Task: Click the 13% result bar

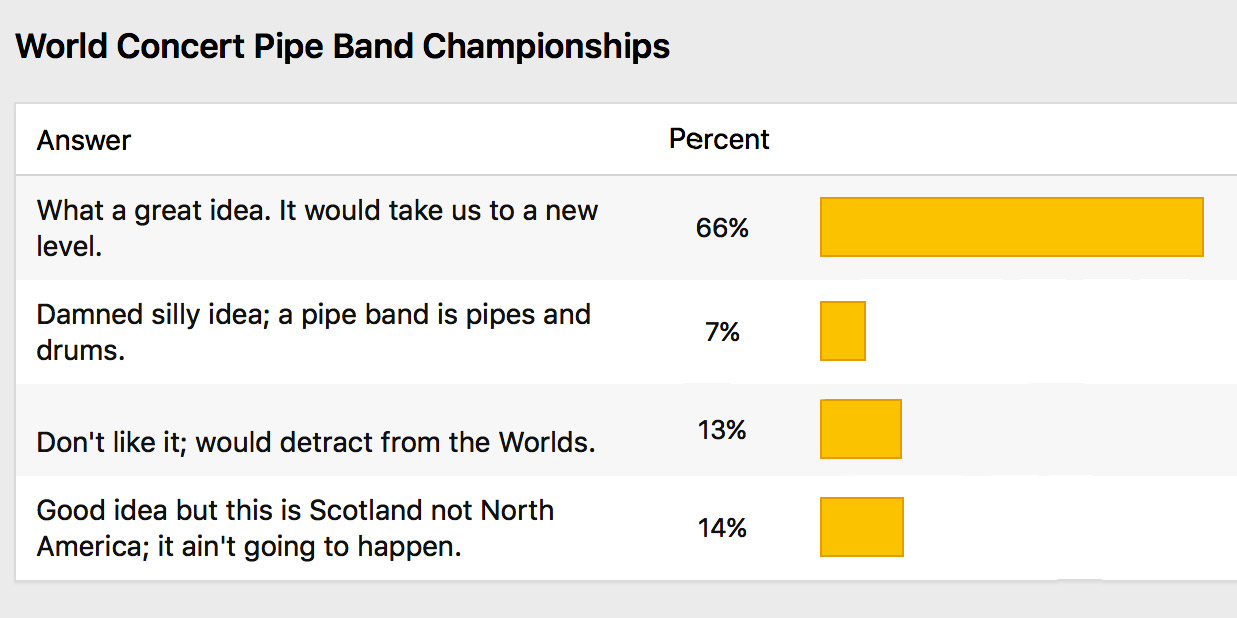Action: pyautogui.click(x=861, y=429)
